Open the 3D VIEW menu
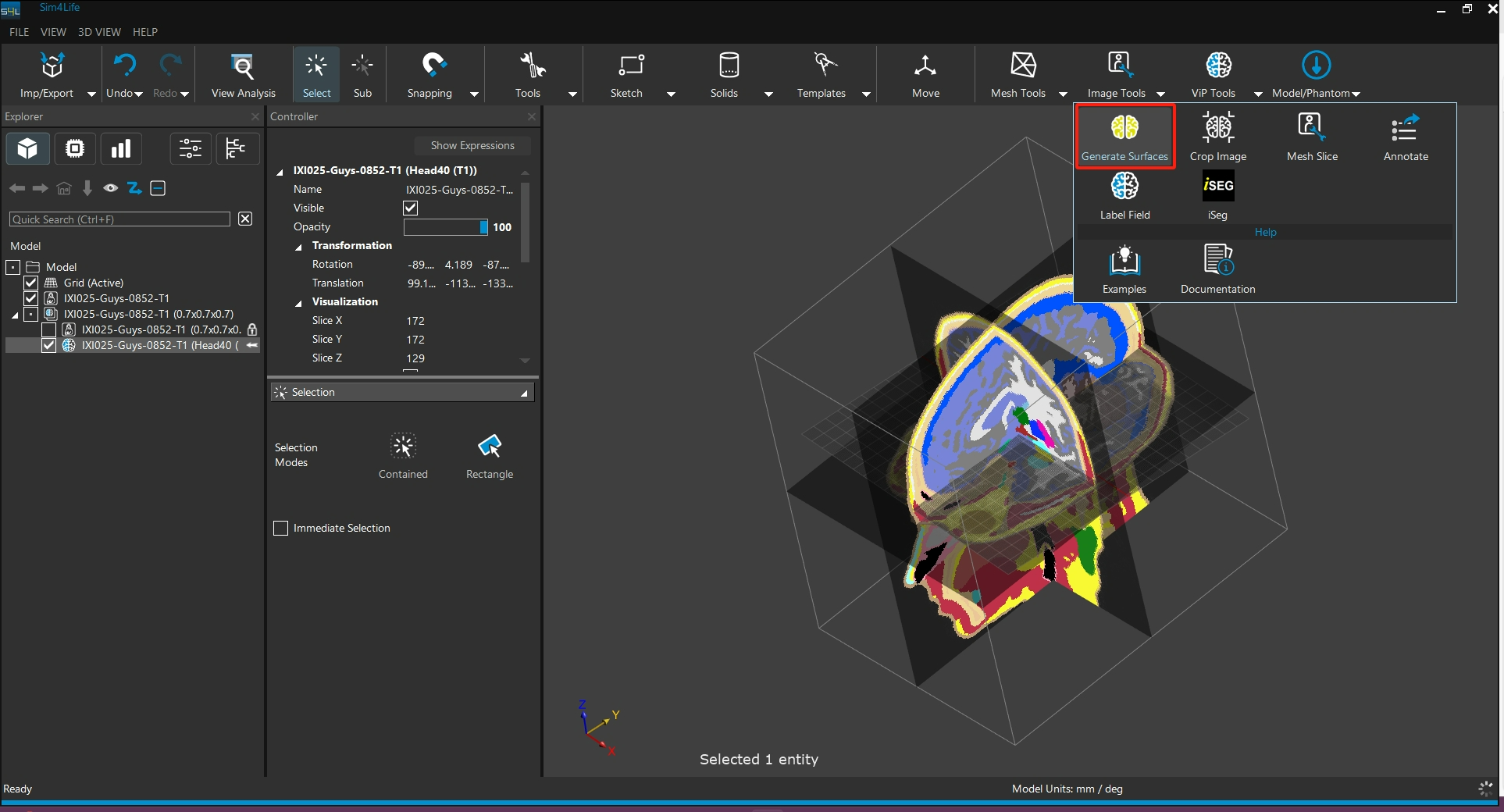The width and height of the screenshot is (1504, 812). tap(99, 32)
